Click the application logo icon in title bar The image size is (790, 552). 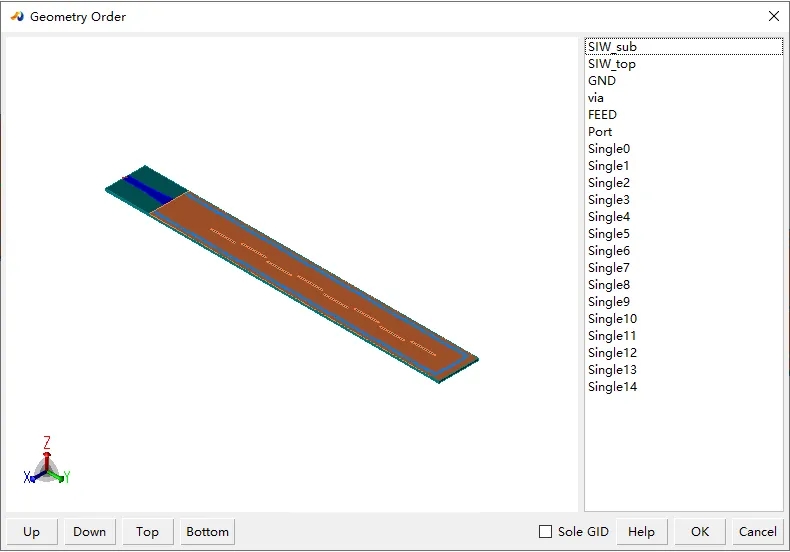coord(17,16)
